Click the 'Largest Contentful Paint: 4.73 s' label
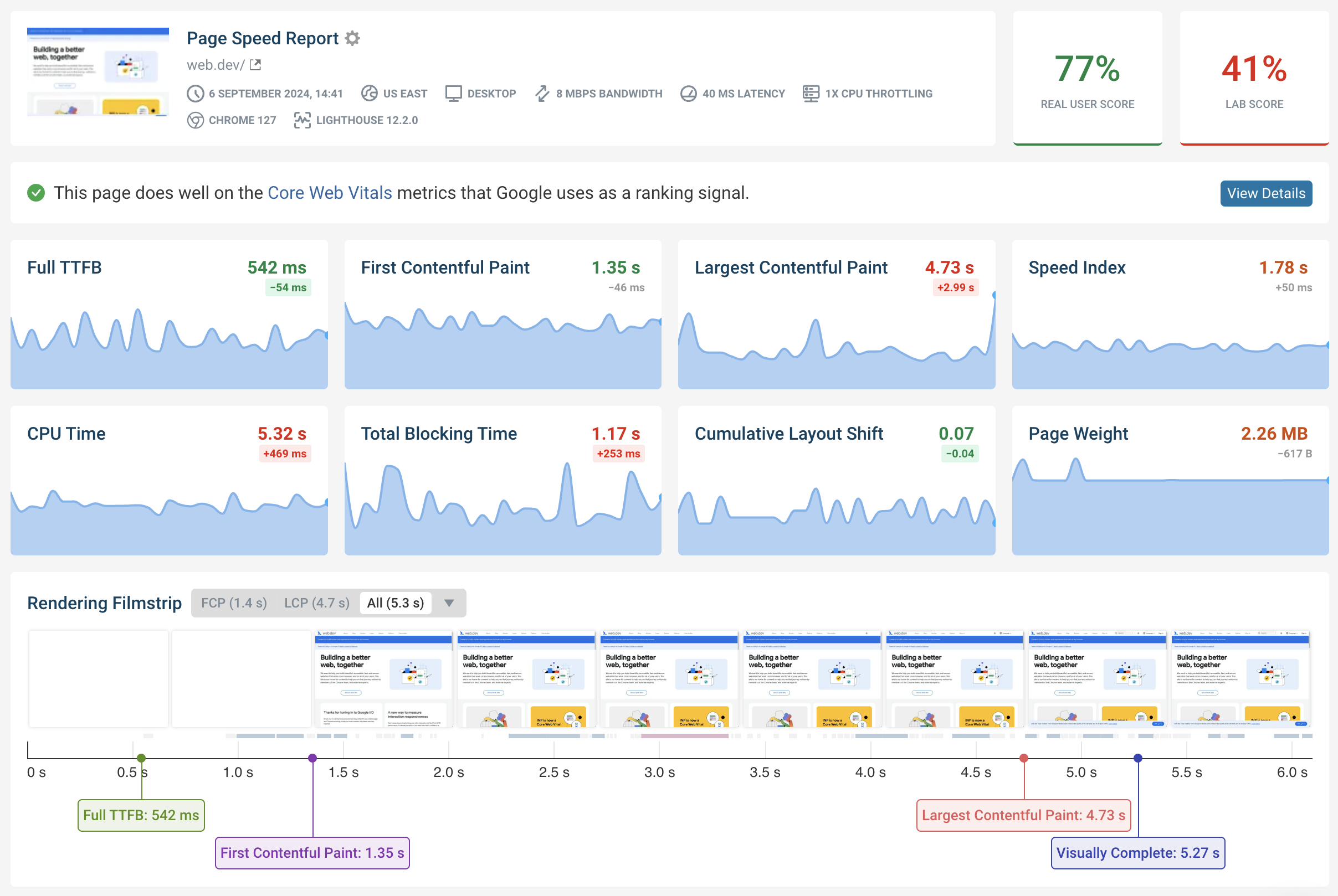The height and width of the screenshot is (896, 1338). [1024, 816]
